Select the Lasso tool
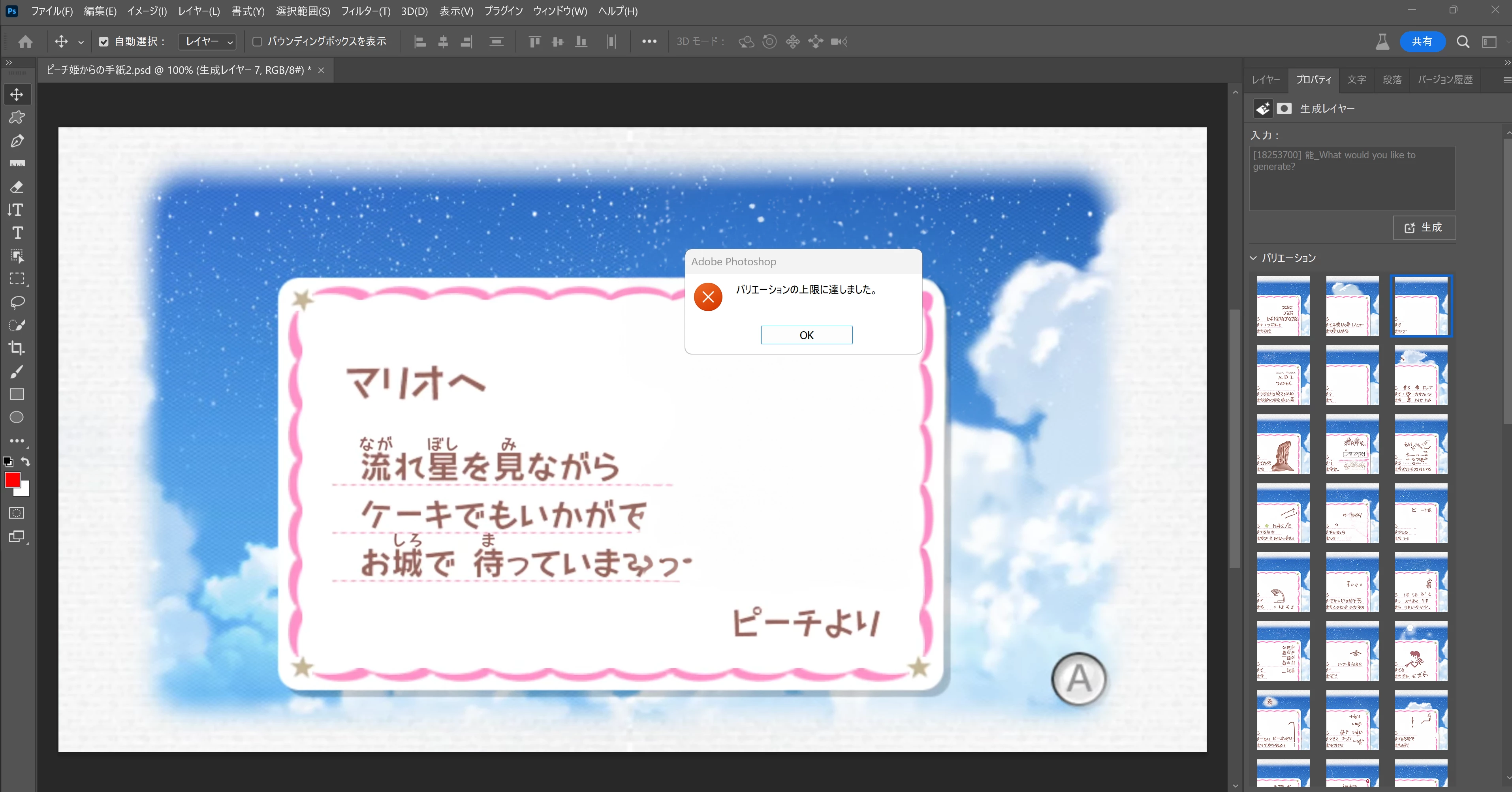The image size is (1512, 792). click(x=17, y=302)
